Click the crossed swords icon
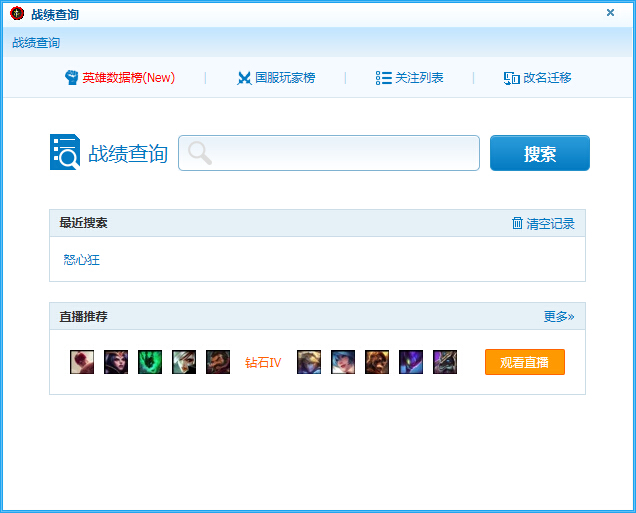This screenshot has height=513, width=636. pyautogui.click(x=244, y=78)
